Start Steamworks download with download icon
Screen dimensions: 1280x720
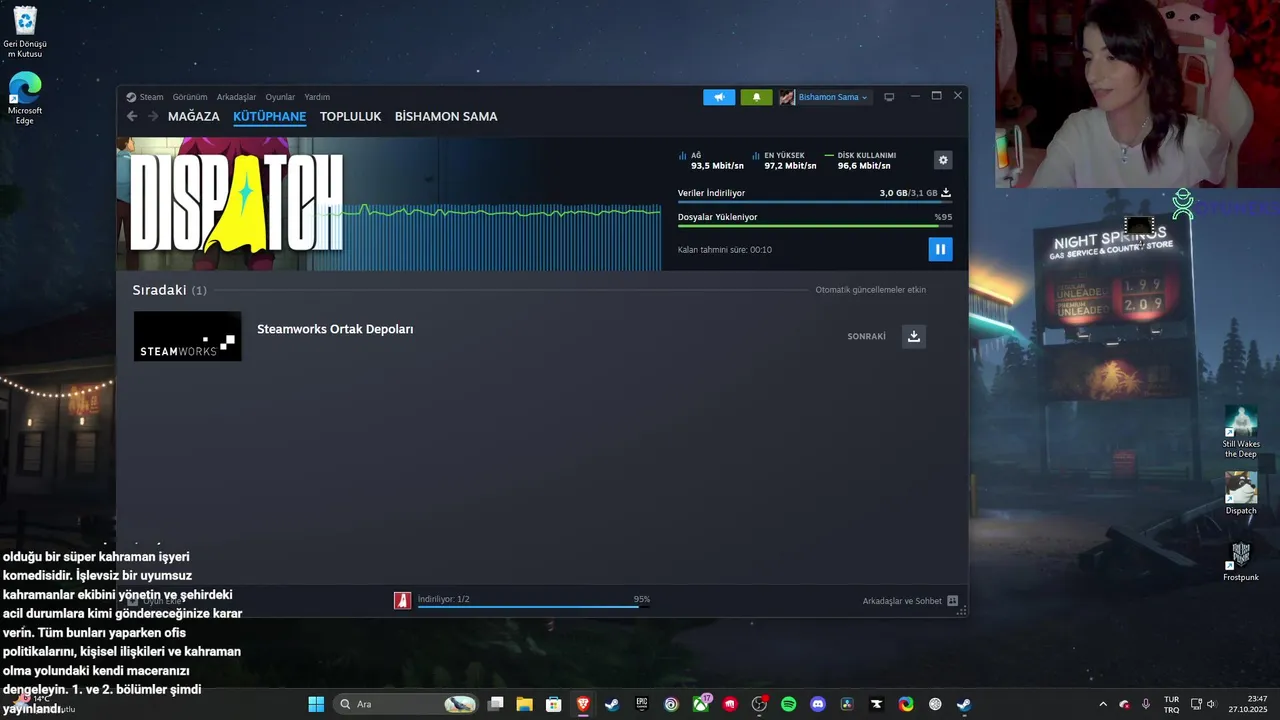click(913, 336)
